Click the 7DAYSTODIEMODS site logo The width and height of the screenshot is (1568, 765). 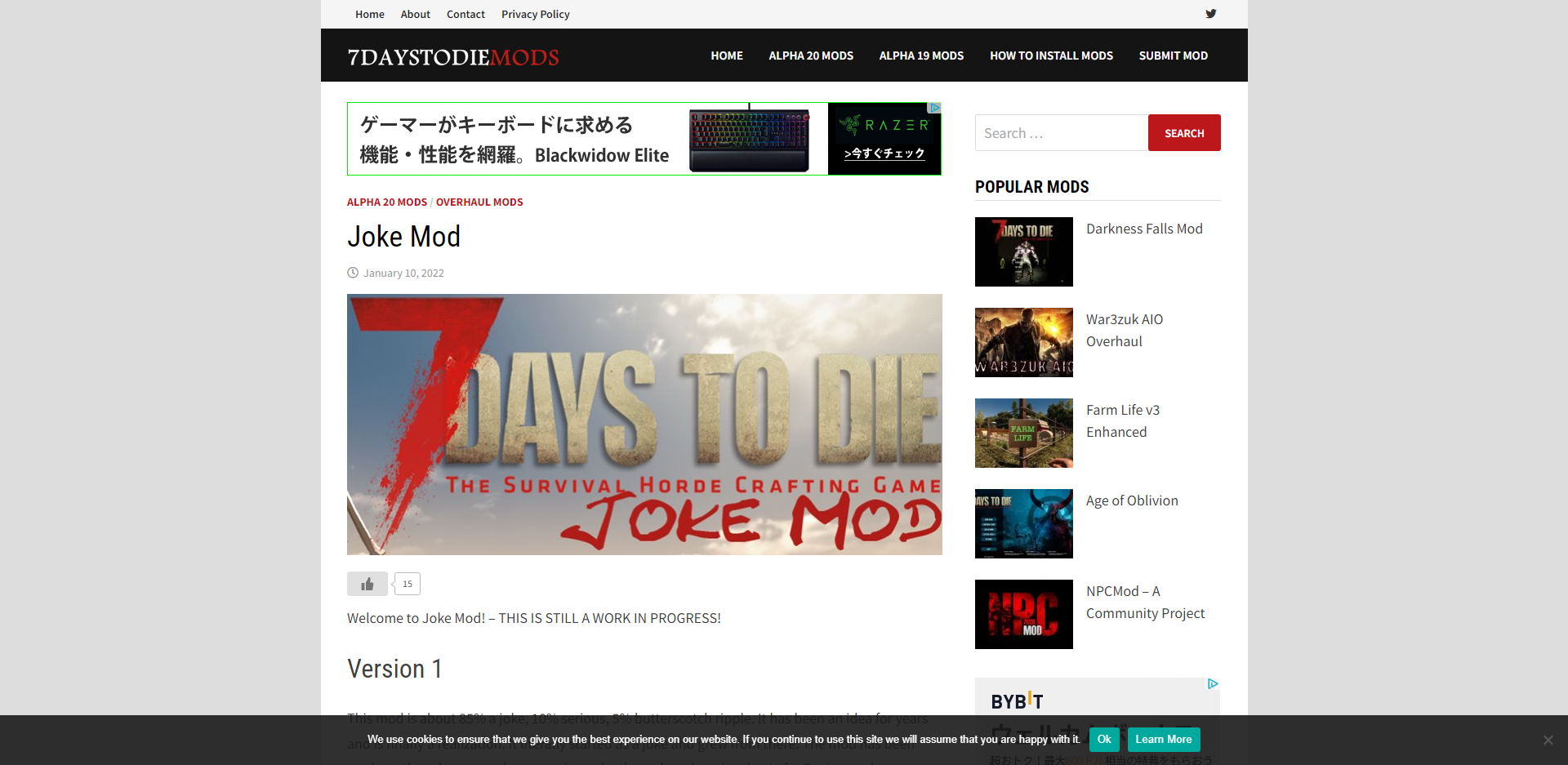[453, 57]
